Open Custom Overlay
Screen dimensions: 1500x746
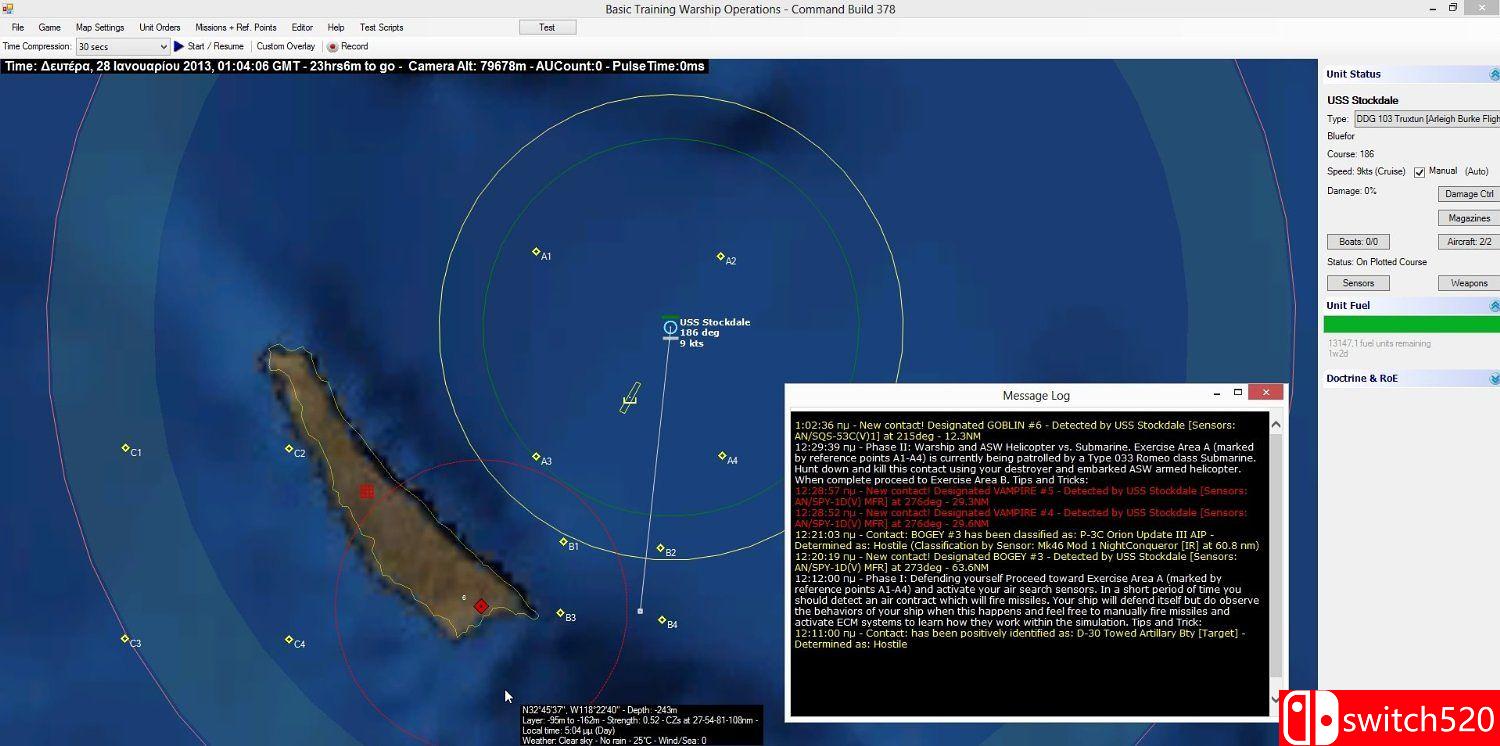[286, 46]
